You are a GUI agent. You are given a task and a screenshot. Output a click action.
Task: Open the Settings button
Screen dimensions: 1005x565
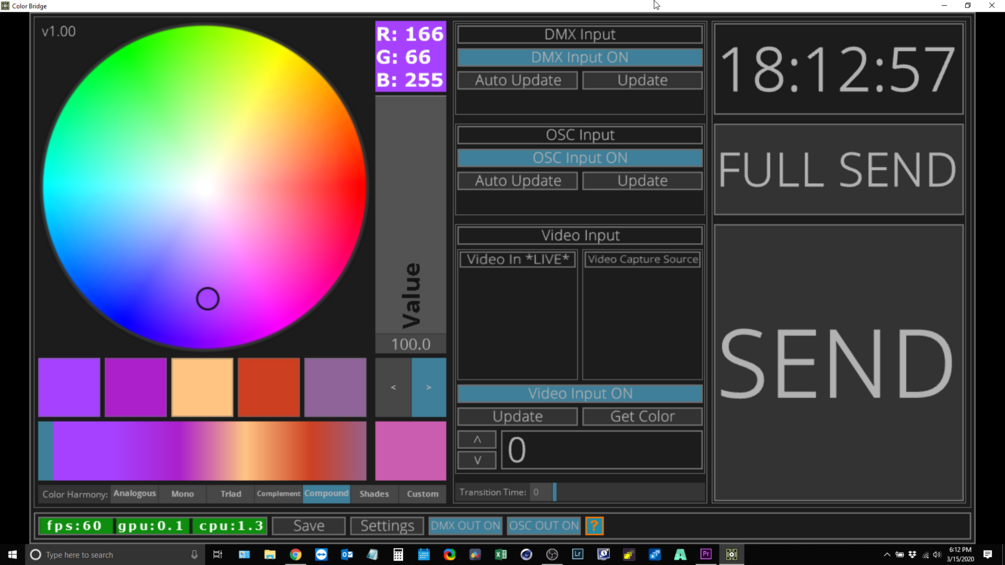point(387,526)
